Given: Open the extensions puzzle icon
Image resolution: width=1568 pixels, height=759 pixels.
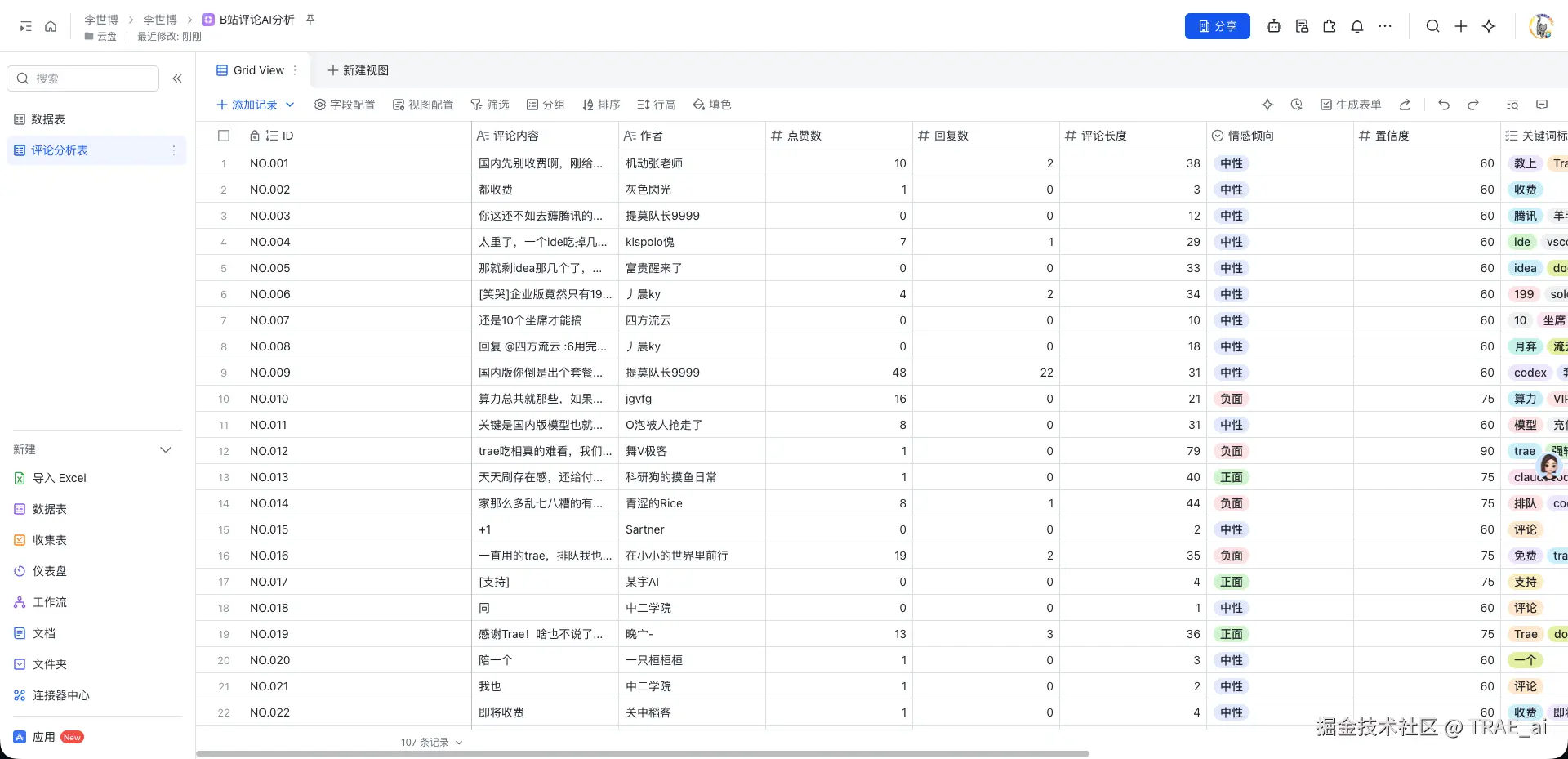Looking at the screenshot, I should coord(1330,26).
